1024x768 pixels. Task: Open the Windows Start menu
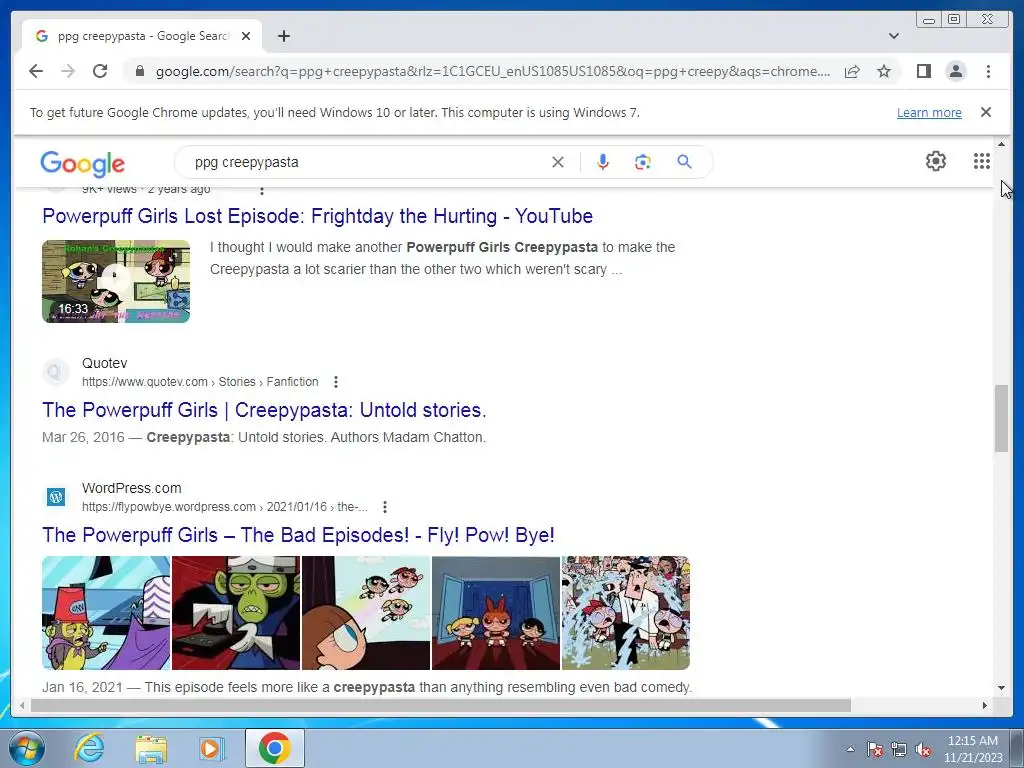click(26, 748)
